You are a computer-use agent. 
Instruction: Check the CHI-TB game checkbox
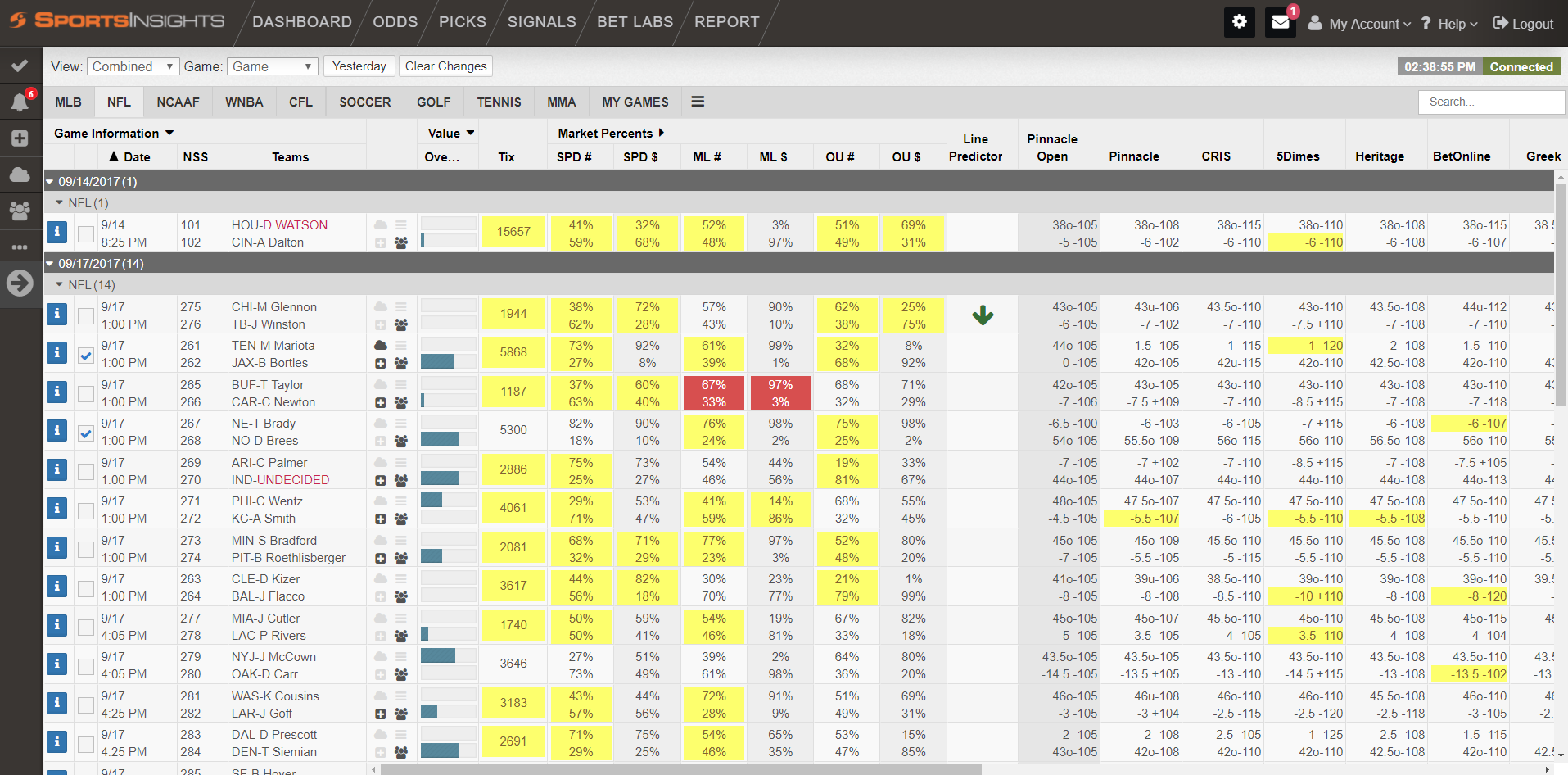tap(86, 316)
